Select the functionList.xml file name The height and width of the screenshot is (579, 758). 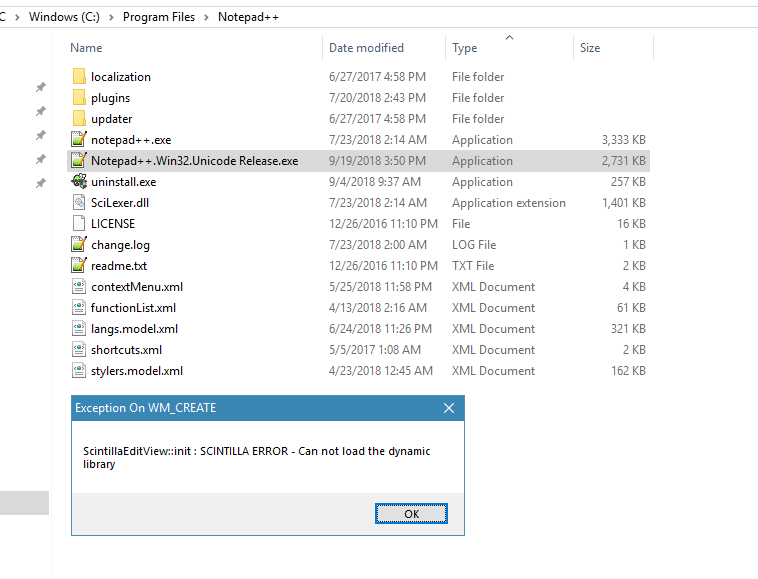click(133, 308)
